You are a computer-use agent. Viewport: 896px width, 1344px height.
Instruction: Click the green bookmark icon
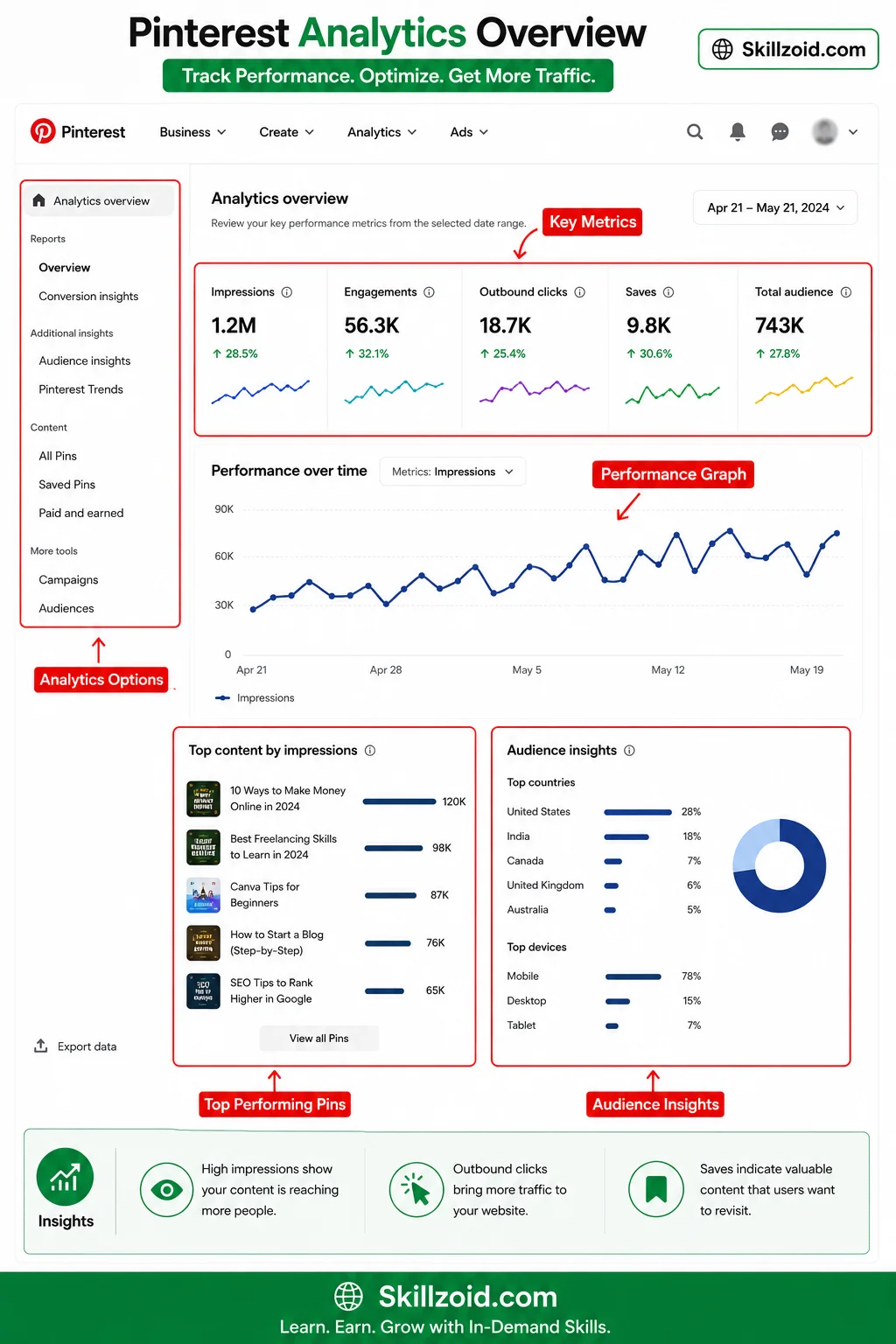click(x=656, y=1189)
